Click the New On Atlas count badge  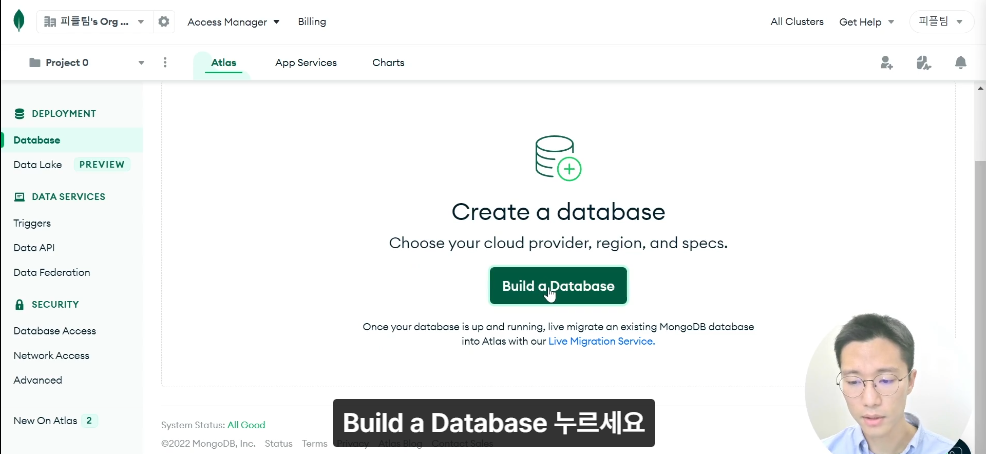pos(89,421)
